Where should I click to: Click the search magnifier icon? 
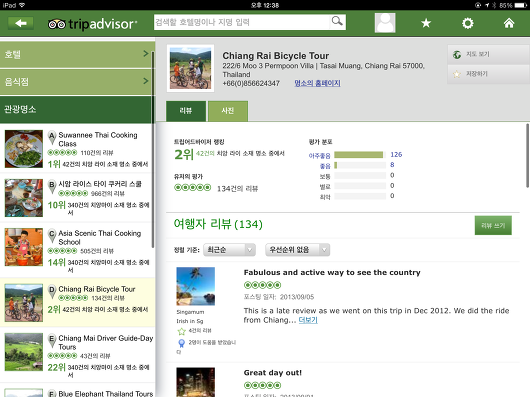[x=337, y=21]
